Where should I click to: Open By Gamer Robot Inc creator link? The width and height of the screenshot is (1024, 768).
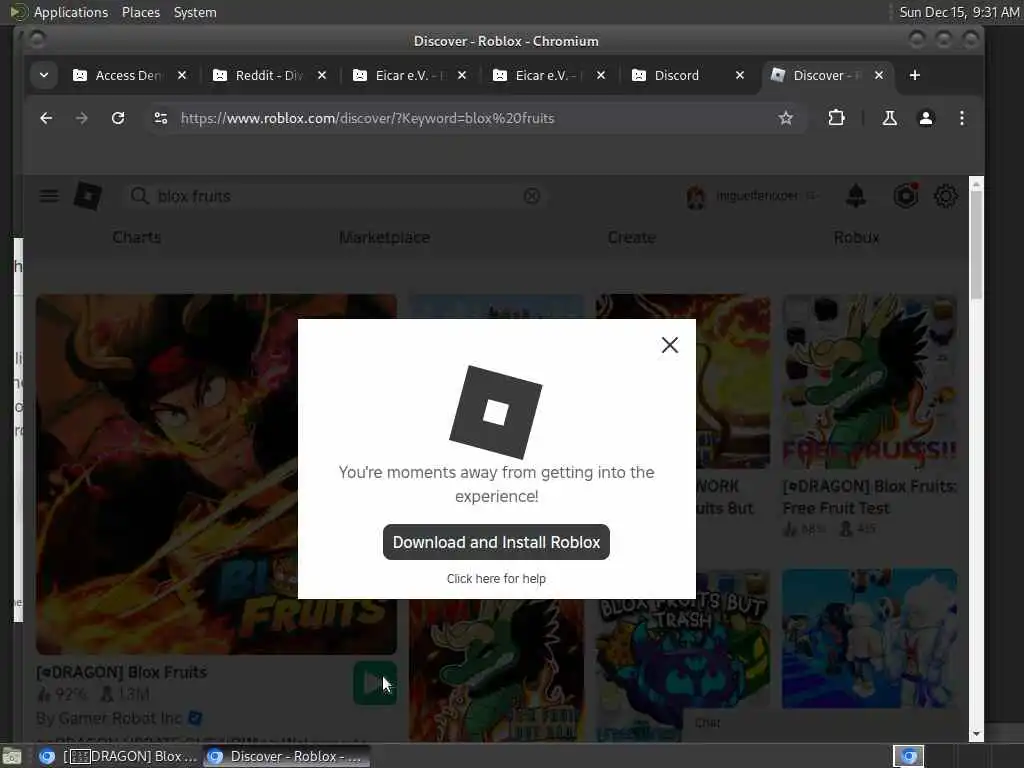click(109, 718)
